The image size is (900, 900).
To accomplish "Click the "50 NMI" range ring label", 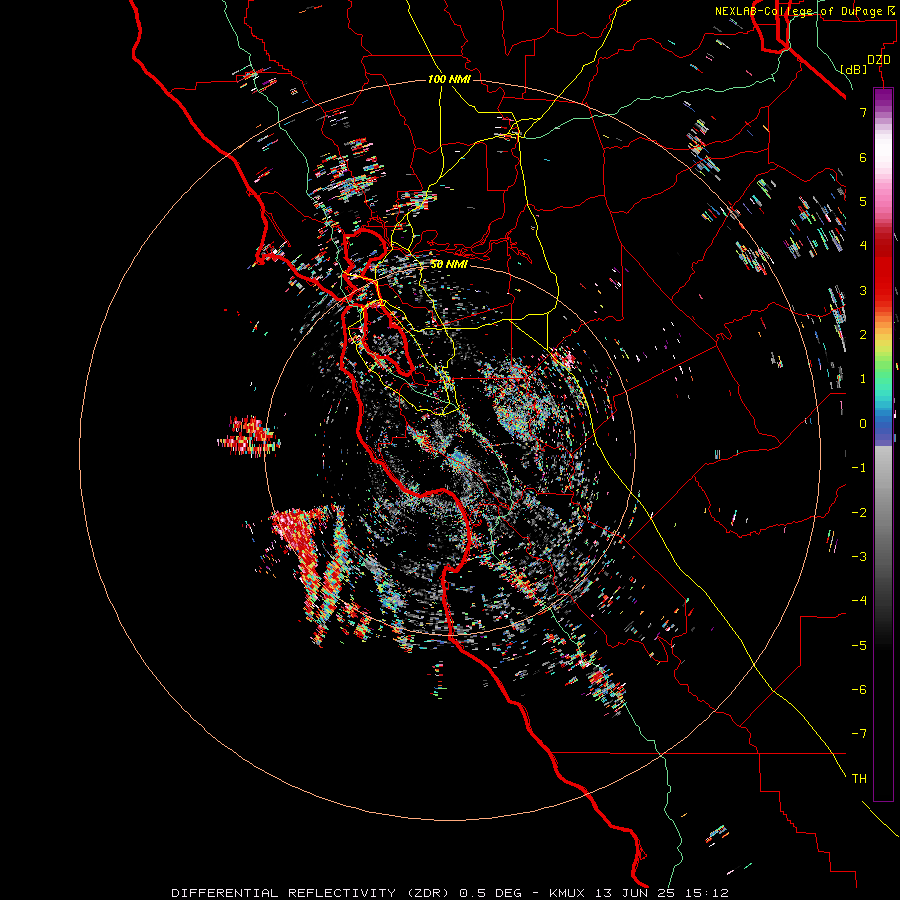I will (x=449, y=264).
